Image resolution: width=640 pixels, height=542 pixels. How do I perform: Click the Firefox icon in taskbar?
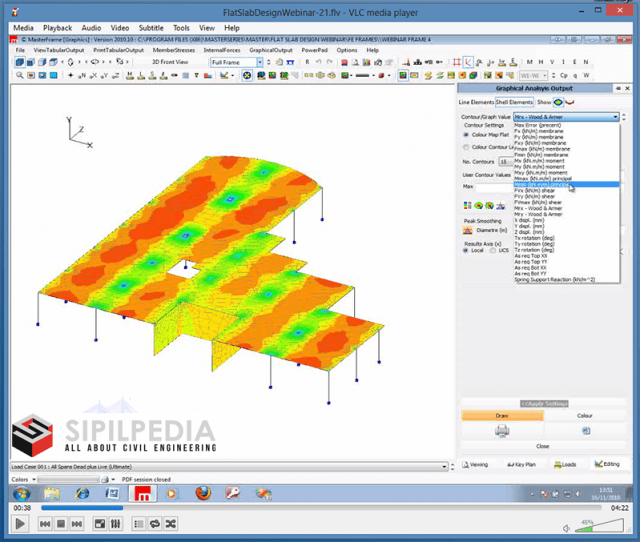point(203,493)
